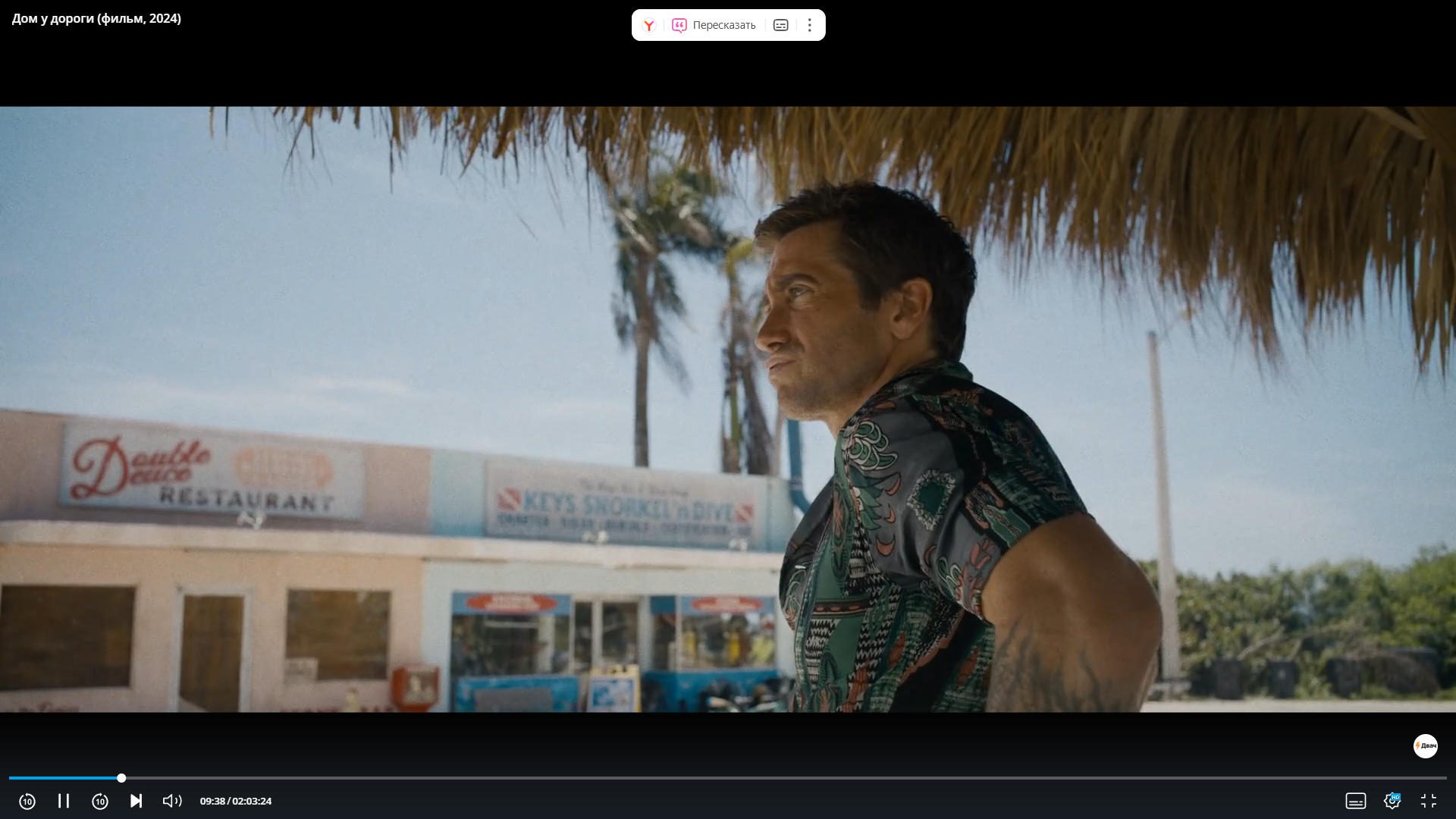Open the HD quality settings gear
Image resolution: width=1456 pixels, height=819 pixels.
pyautogui.click(x=1392, y=801)
